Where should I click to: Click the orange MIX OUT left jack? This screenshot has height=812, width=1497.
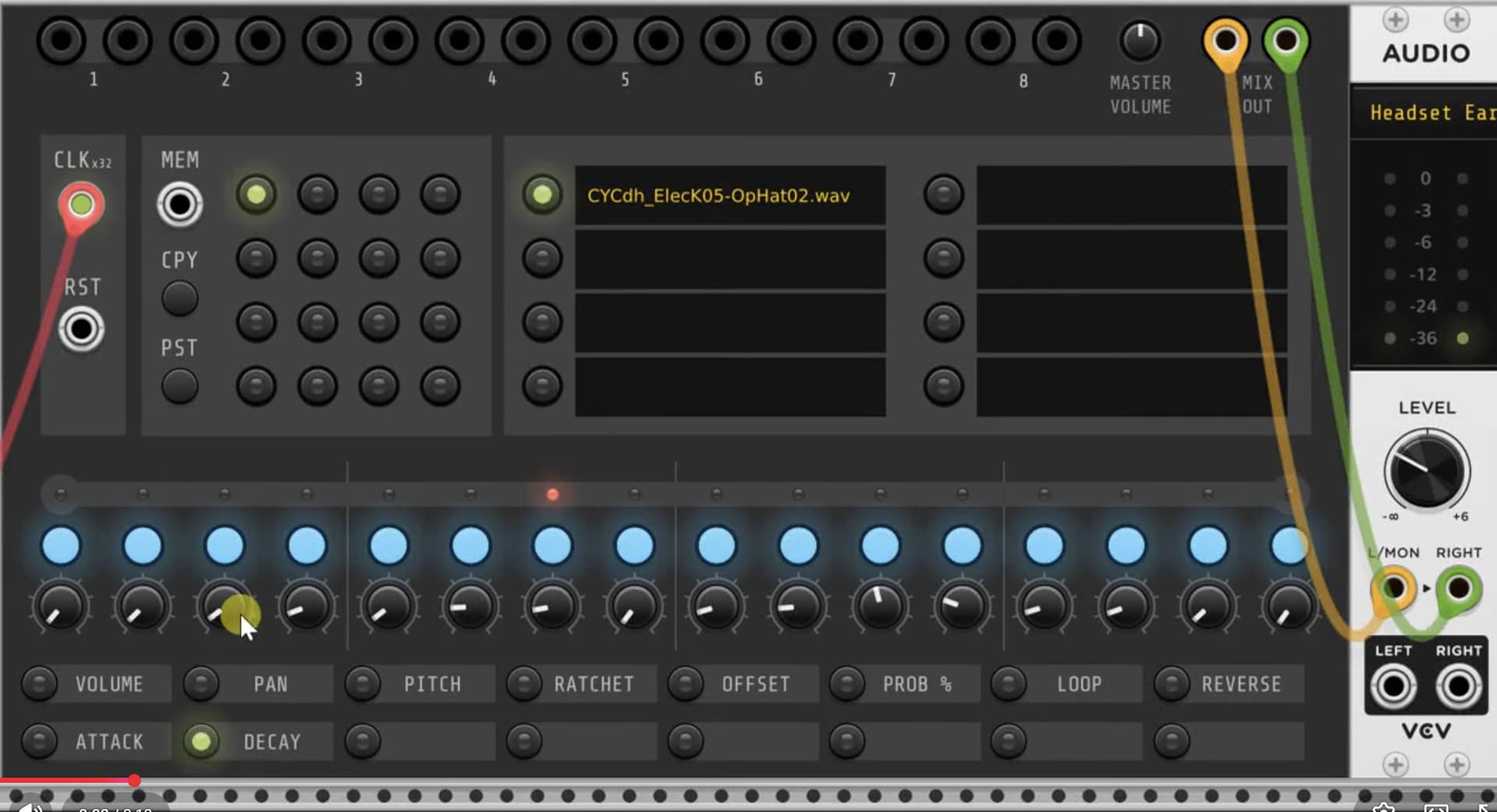point(1225,40)
